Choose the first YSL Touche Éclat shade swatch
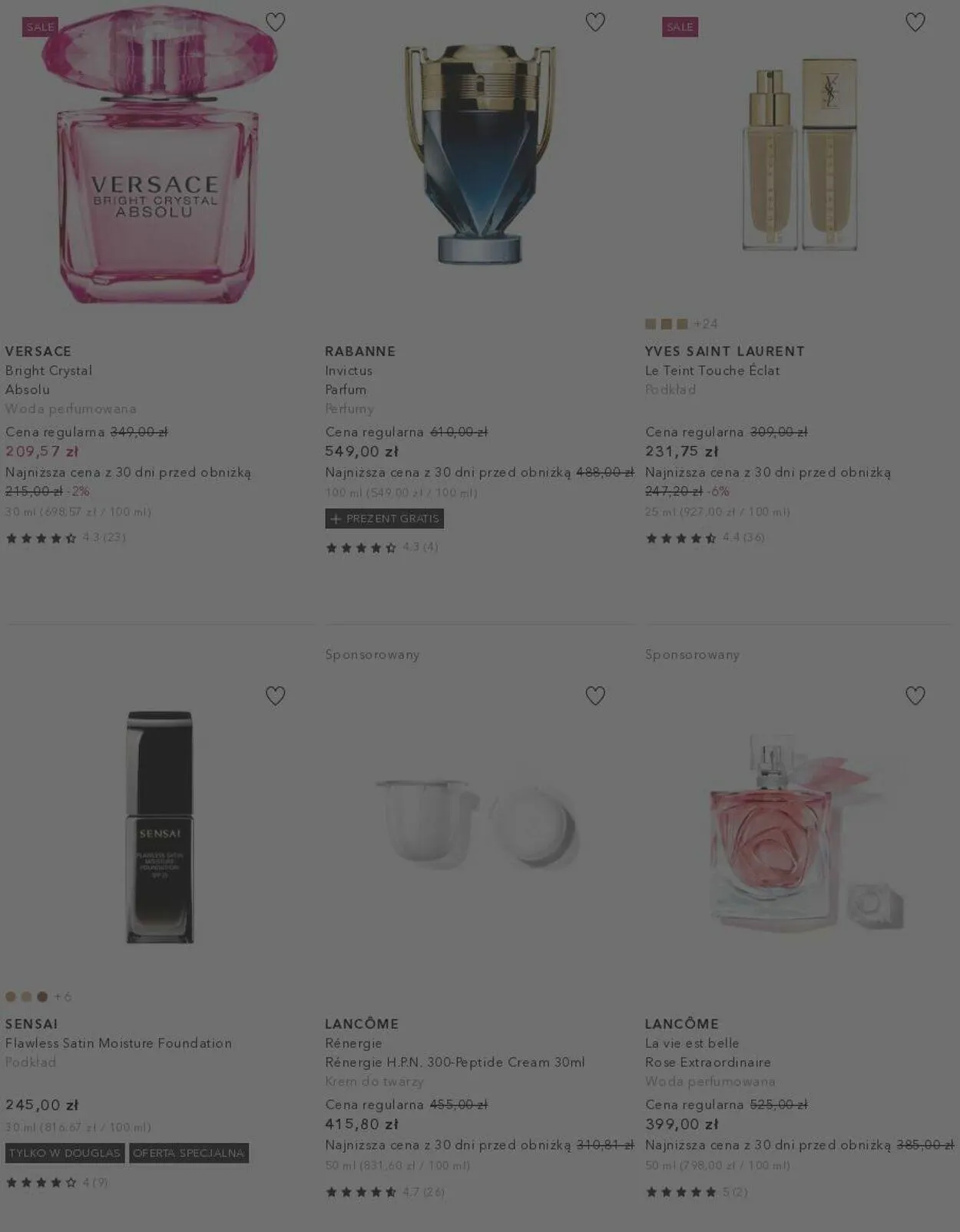Image resolution: width=960 pixels, height=1232 pixels. click(x=650, y=324)
